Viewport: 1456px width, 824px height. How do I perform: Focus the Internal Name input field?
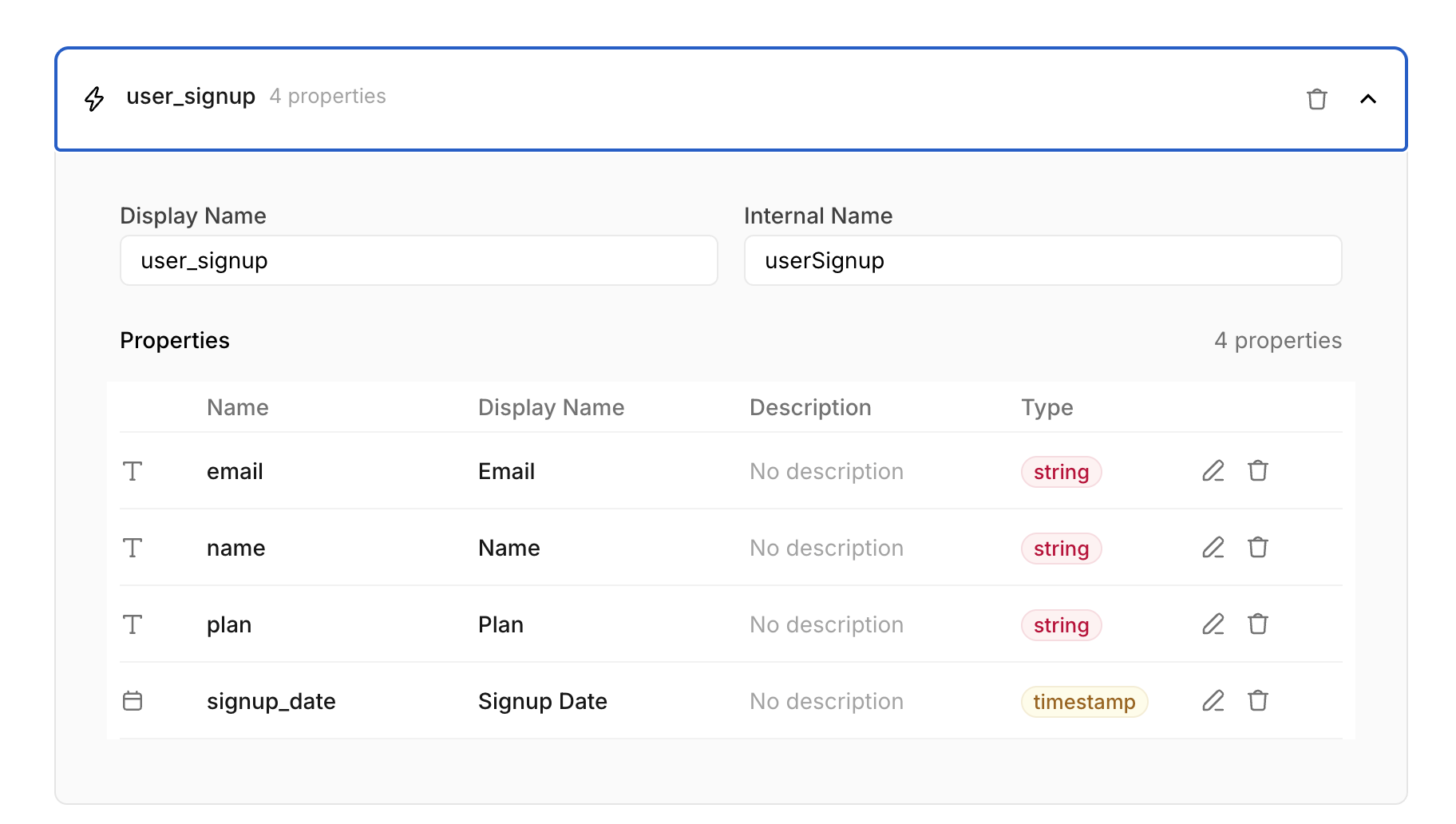pos(1042,260)
